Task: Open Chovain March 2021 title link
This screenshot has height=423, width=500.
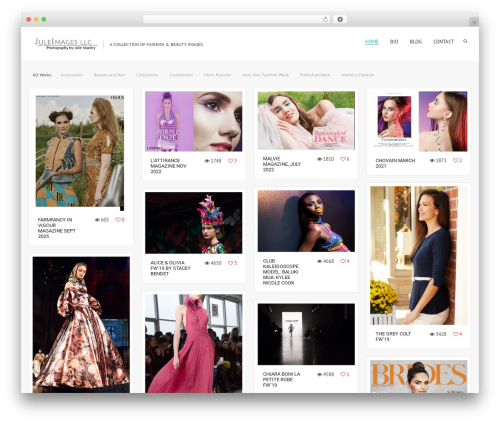Action: [x=395, y=163]
